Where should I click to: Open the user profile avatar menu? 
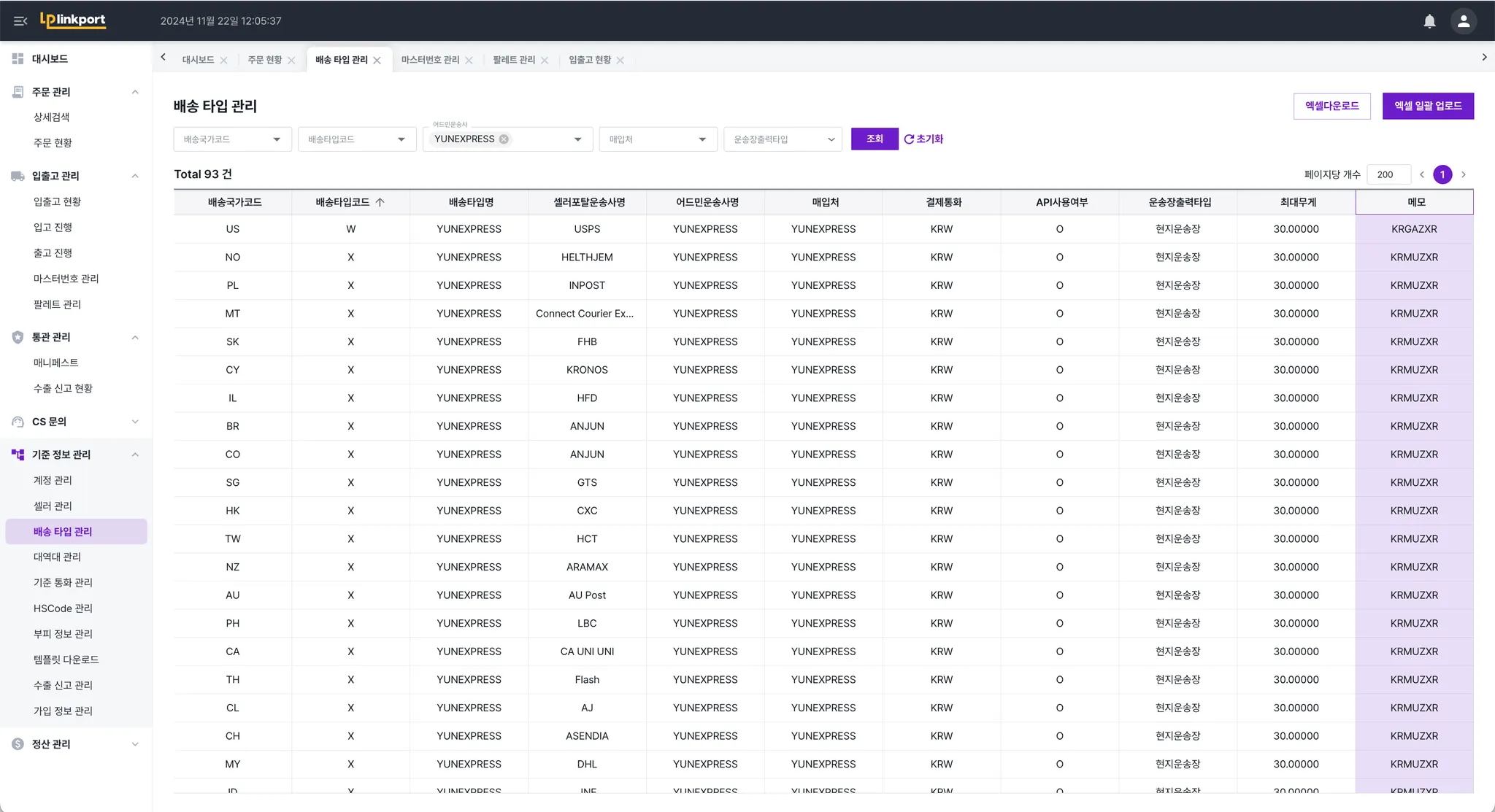pos(1463,21)
